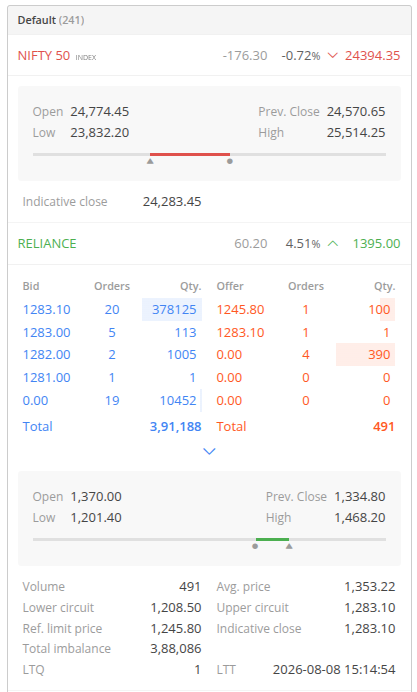417x692 pixels.
Task: Expand market depth with the blue chevron
Action: (209, 451)
